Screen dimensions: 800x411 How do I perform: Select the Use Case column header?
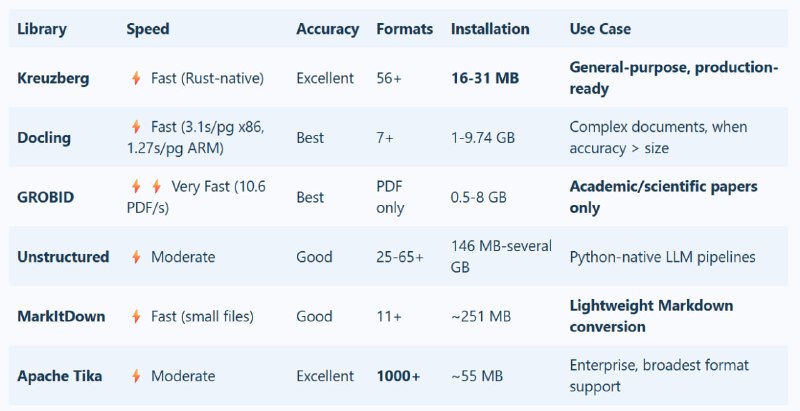pos(600,29)
